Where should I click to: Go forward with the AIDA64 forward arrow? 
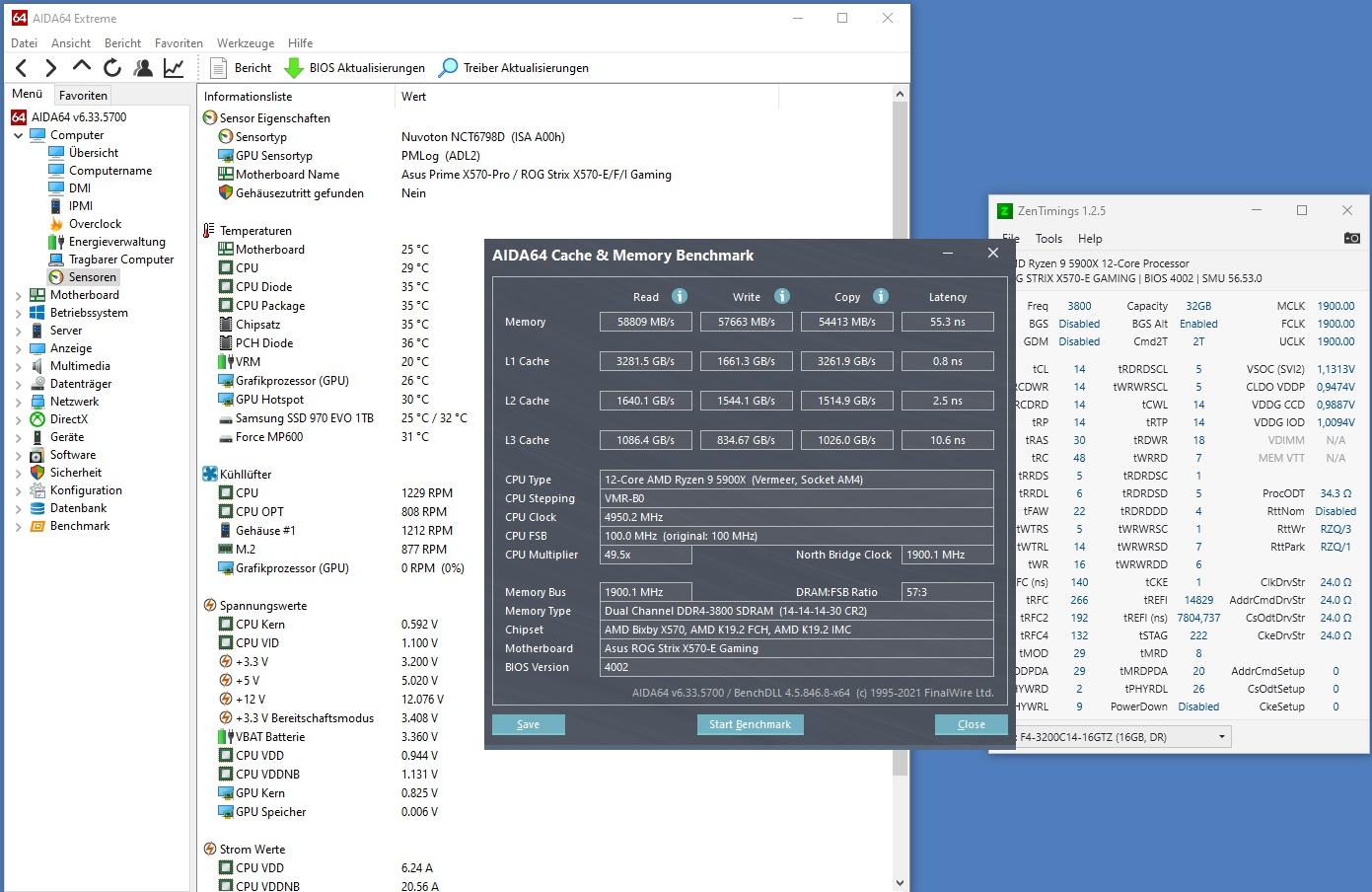coord(51,68)
